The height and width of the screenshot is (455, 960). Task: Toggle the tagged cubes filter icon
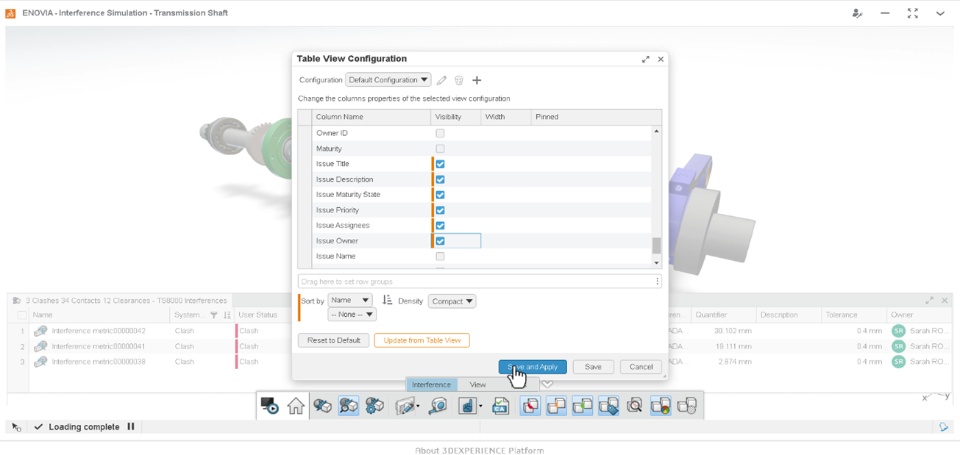point(609,405)
